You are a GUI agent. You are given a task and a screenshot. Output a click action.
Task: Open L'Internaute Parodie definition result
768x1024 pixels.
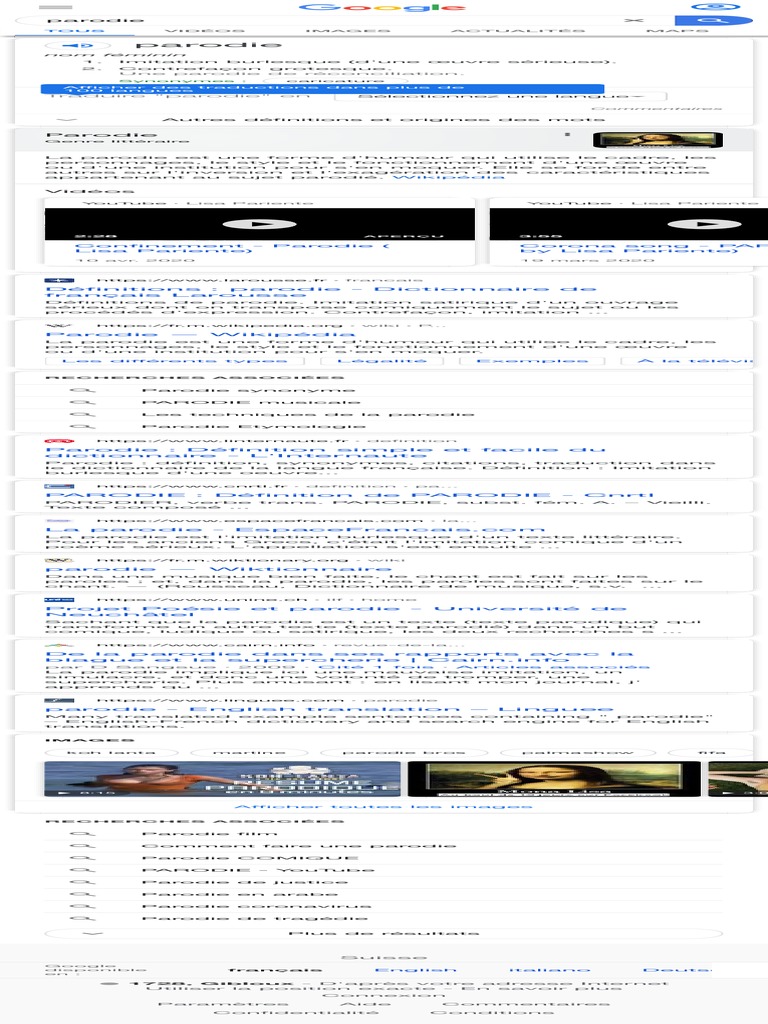coord(325,453)
